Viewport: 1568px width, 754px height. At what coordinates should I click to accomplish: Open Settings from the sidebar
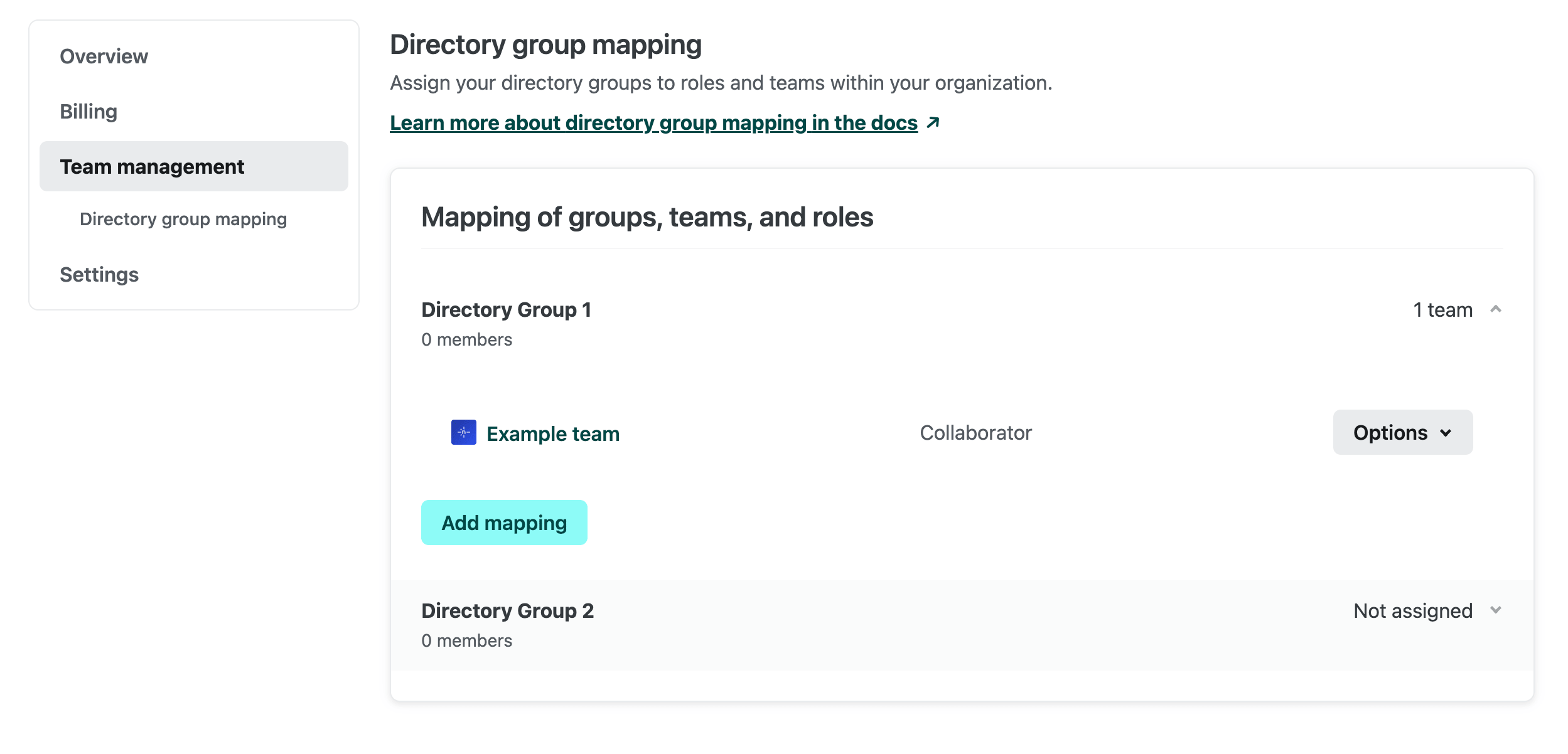(99, 275)
